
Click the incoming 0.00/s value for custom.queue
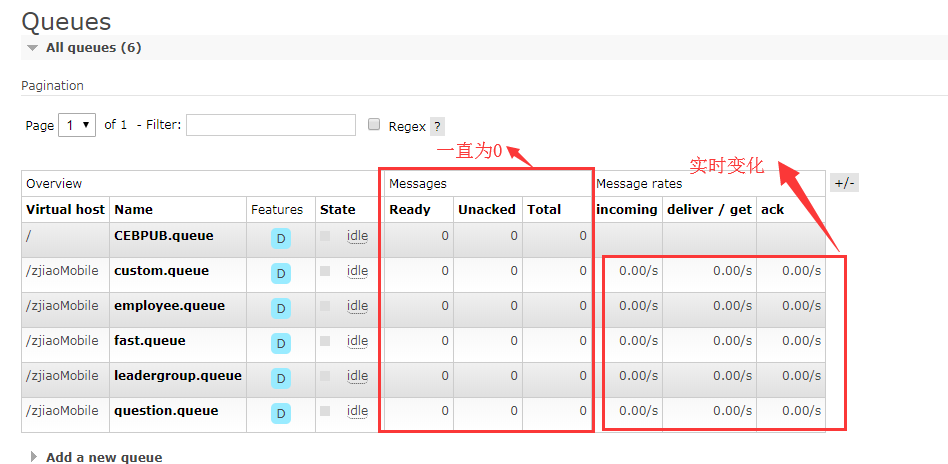[x=638, y=271]
